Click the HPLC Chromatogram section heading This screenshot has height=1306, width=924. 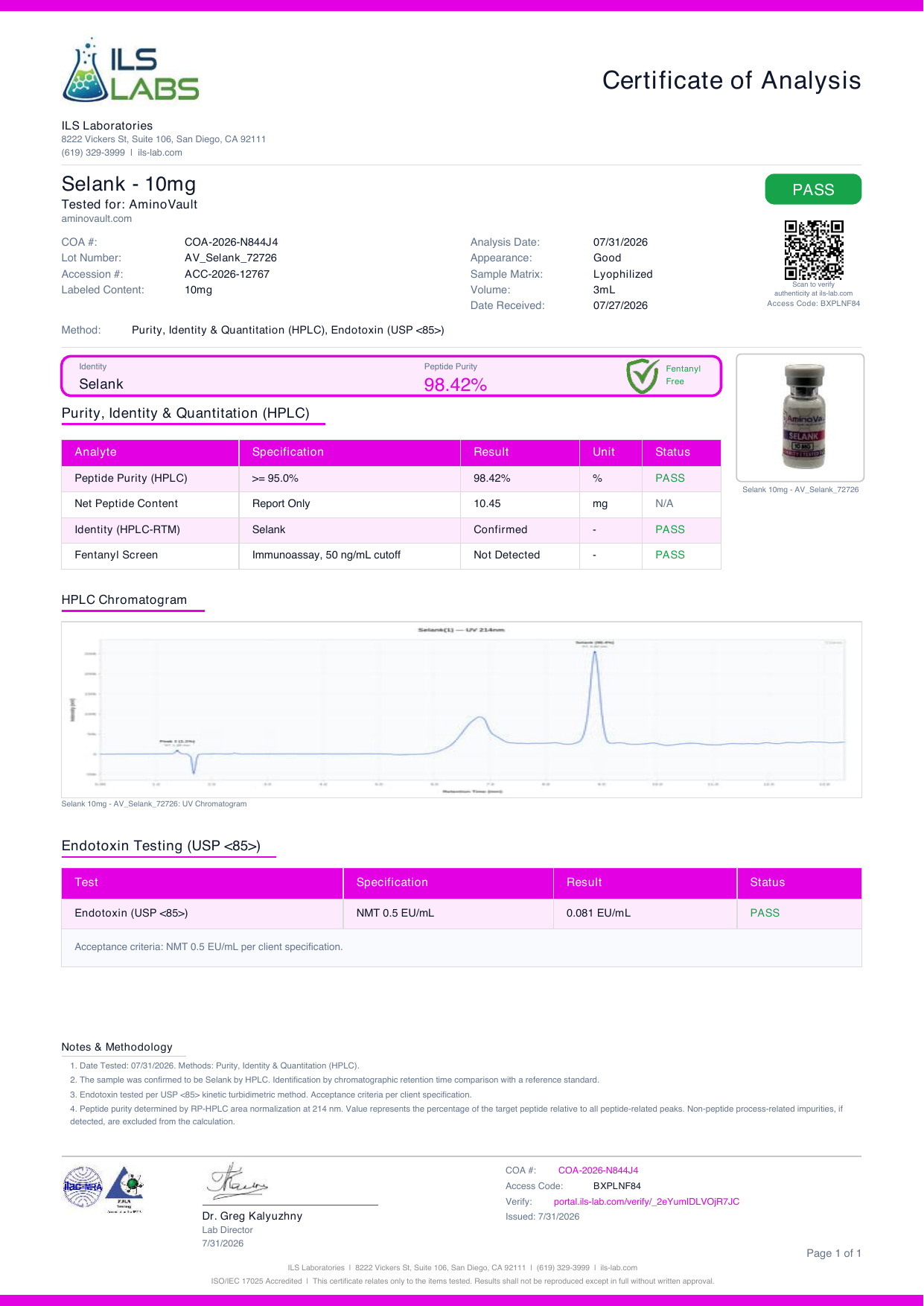[x=124, y=600]
